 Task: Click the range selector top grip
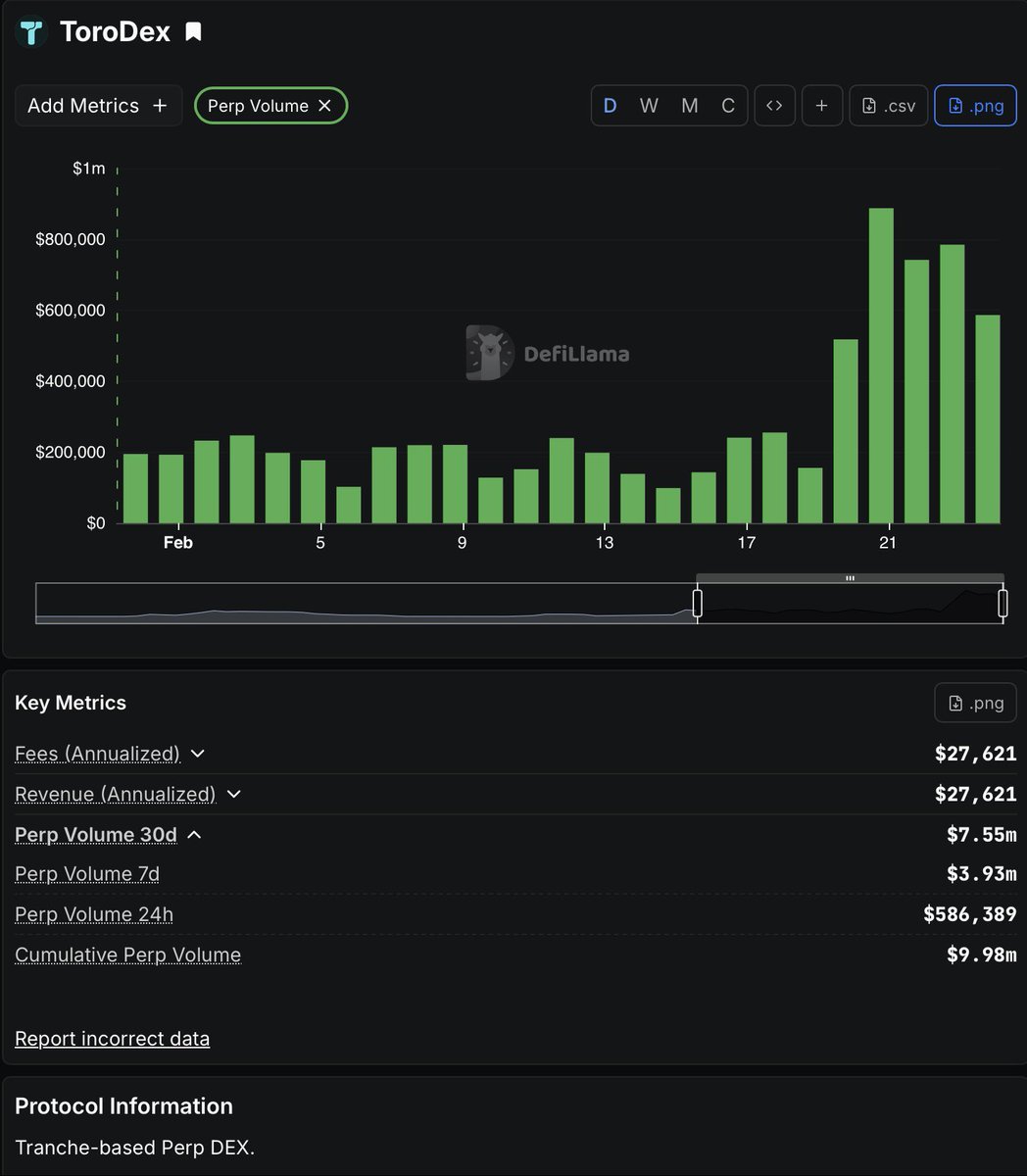850,578
